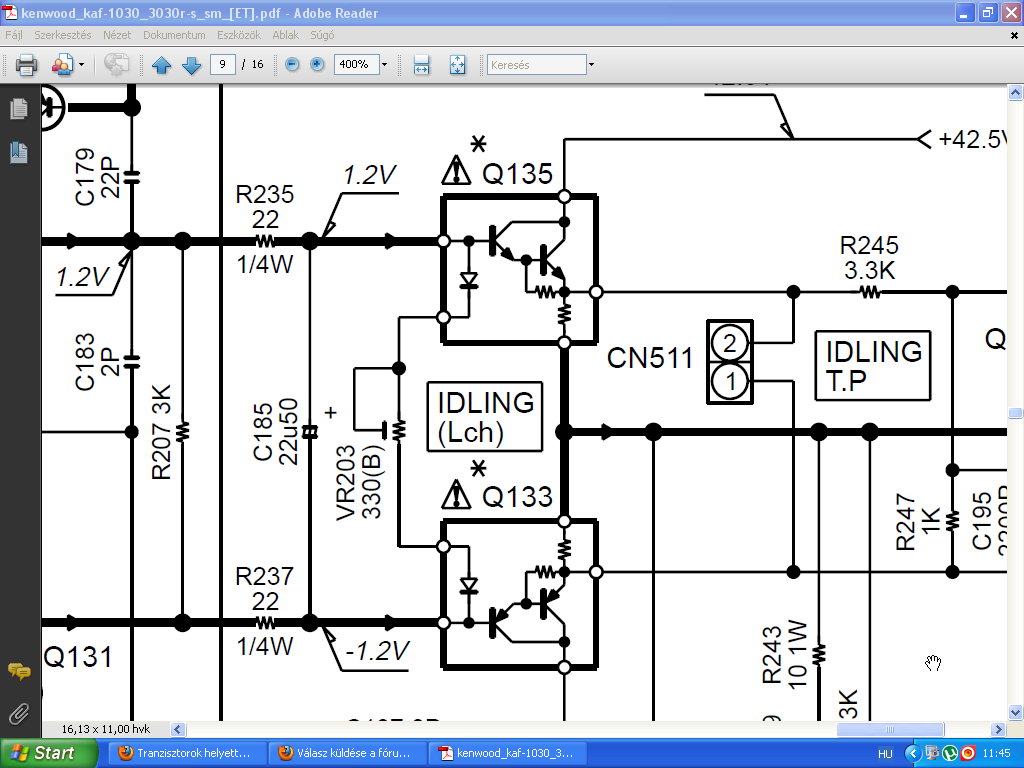The height and width of the screenshot is (768, 1024).
Task: Open the search options dropdown arrow
Action: 592,65
